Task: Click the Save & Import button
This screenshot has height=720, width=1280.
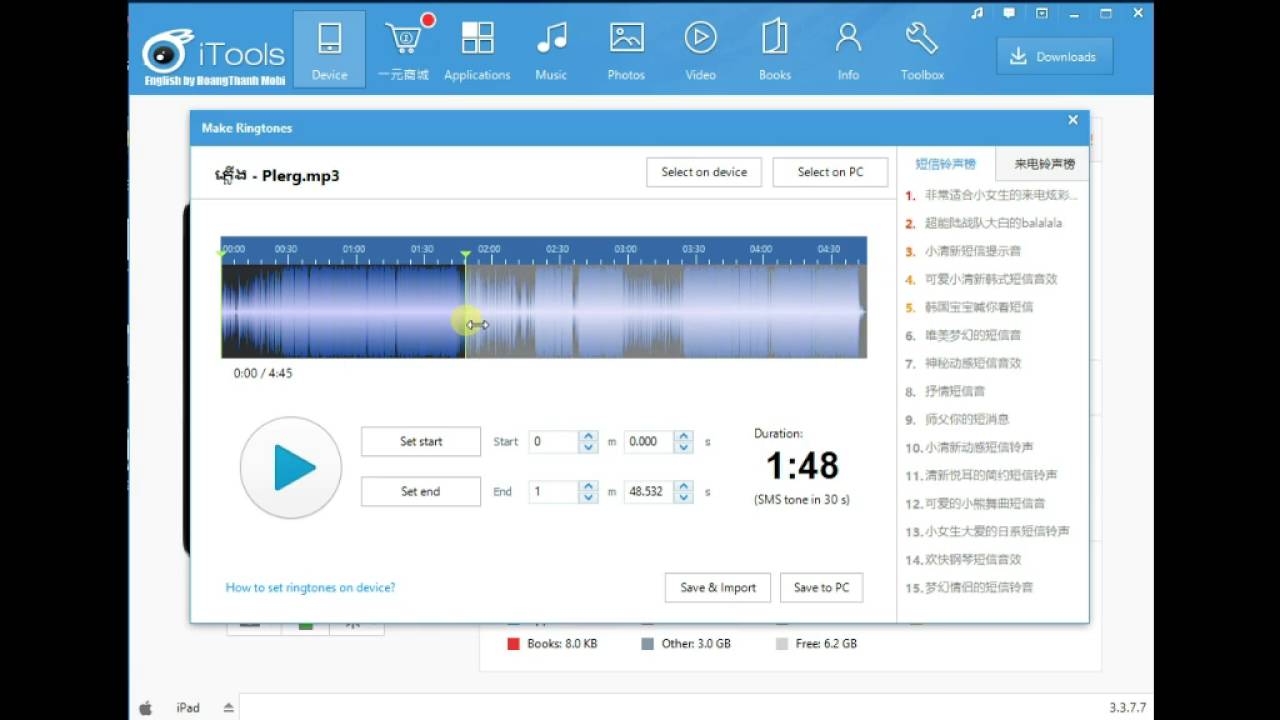Action: pyautogui.click(x=718, y=588)
